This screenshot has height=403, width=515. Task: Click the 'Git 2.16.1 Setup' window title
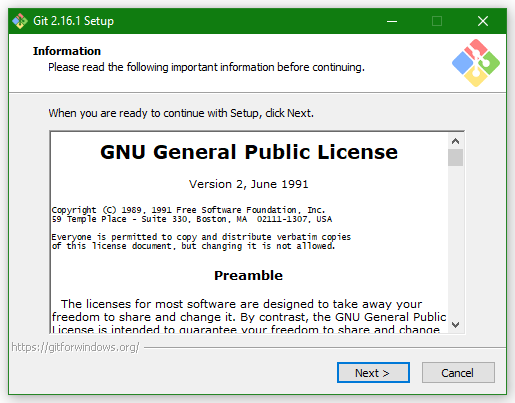pos(73,21)
